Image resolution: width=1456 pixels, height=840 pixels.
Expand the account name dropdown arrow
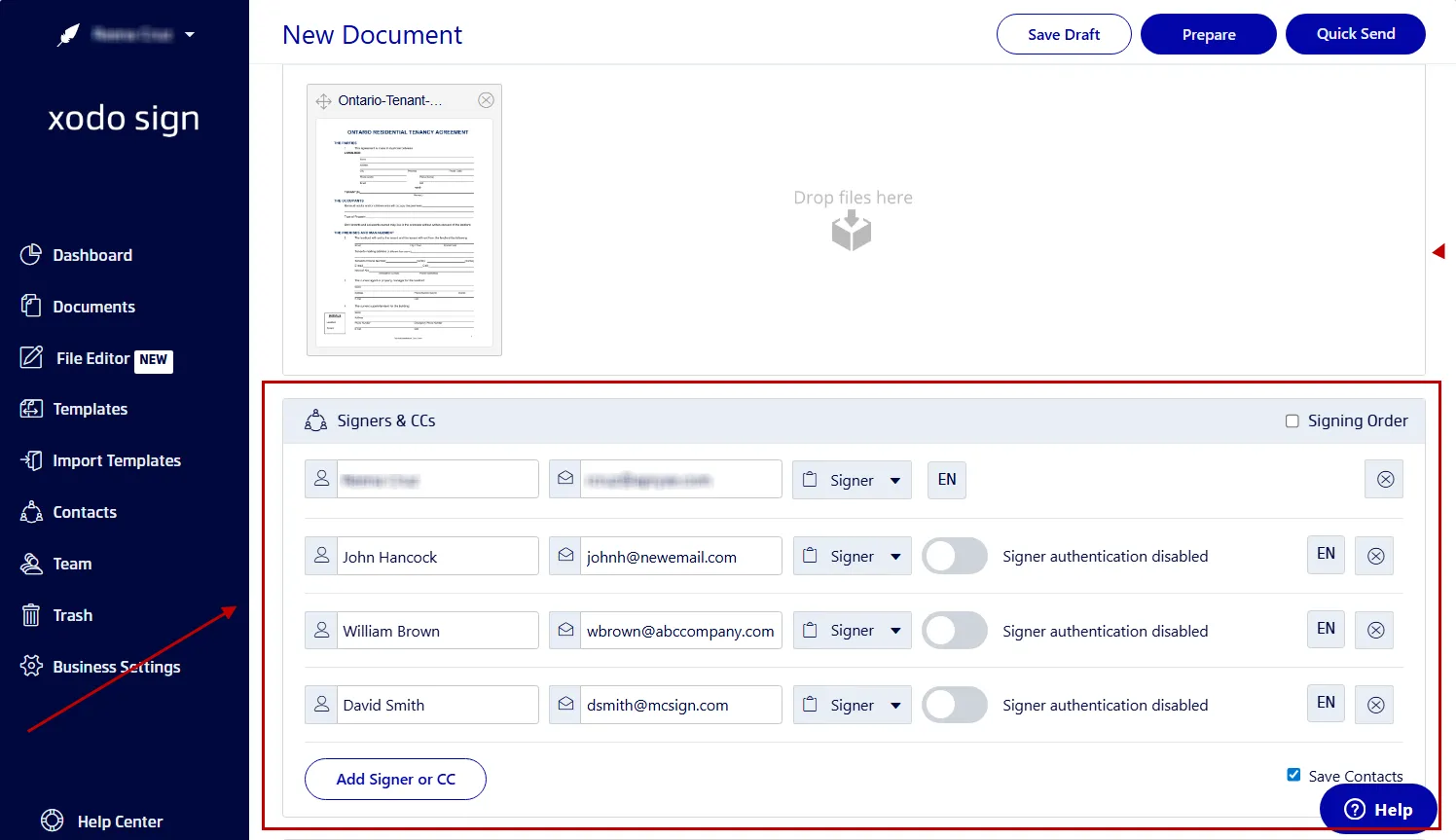[x=190, y=35]
